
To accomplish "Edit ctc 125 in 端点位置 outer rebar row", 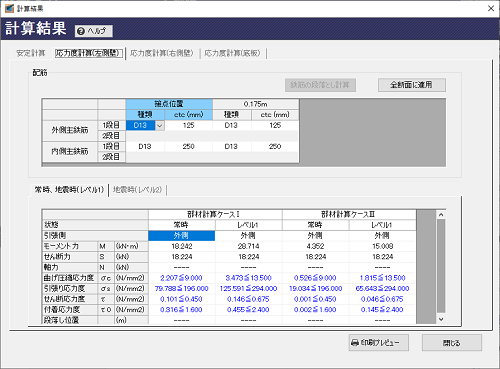I will tap(189, 125).
